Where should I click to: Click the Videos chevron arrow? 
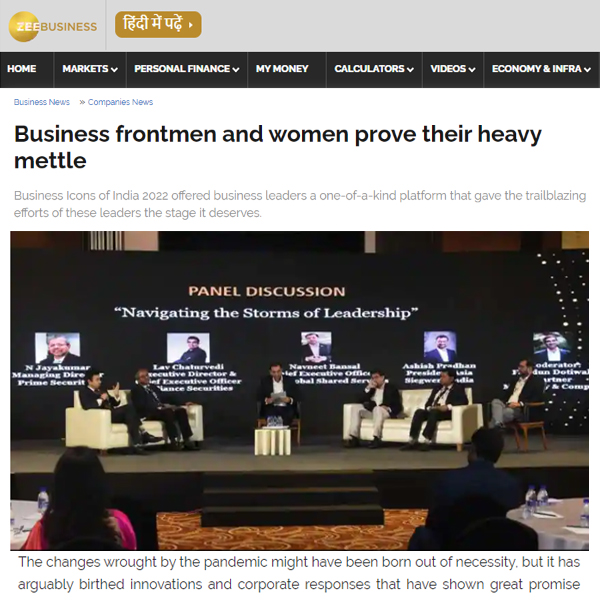472,70
